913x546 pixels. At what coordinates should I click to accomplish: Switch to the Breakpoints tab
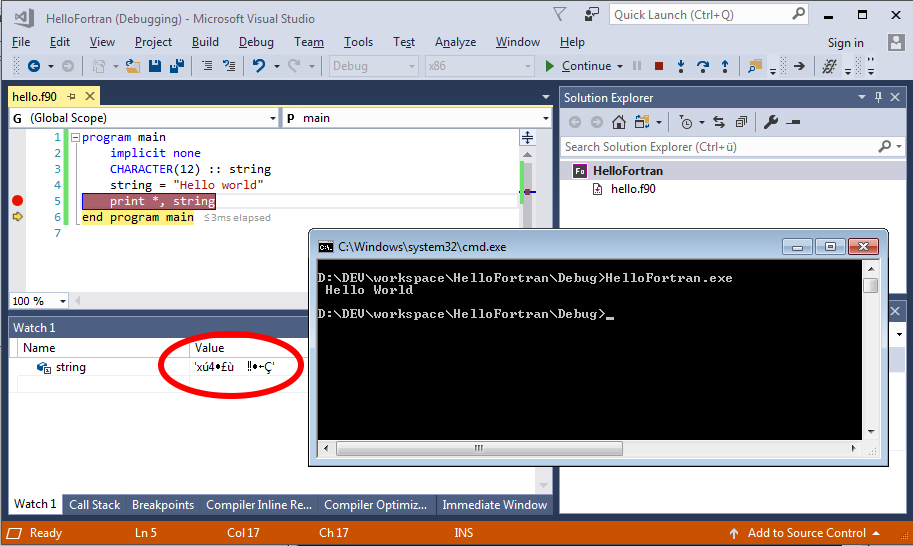pos(163,505)
